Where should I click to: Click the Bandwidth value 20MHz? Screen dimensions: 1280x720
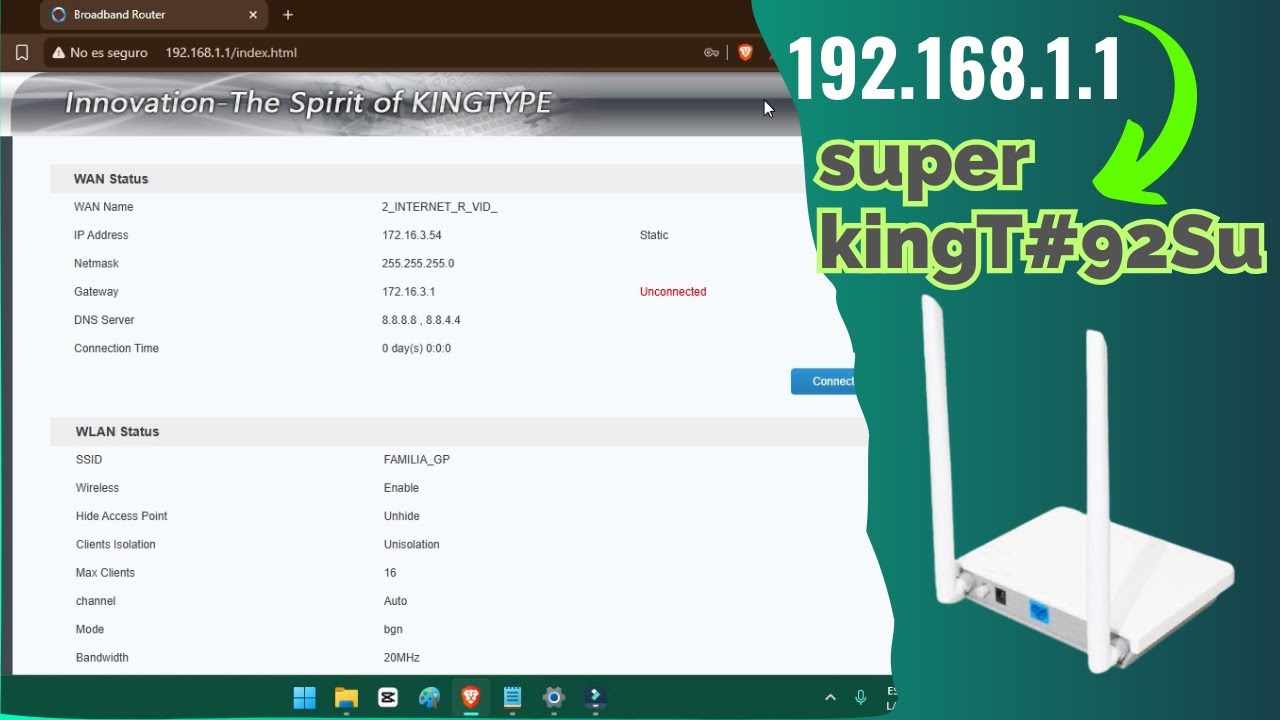click(401, 658)
